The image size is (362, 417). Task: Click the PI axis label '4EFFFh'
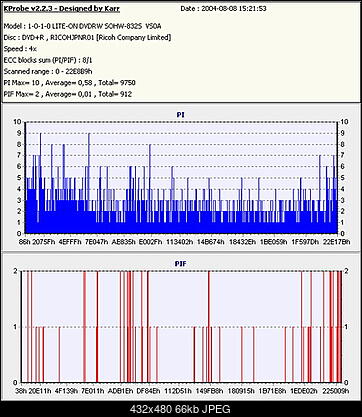[70, 242]
